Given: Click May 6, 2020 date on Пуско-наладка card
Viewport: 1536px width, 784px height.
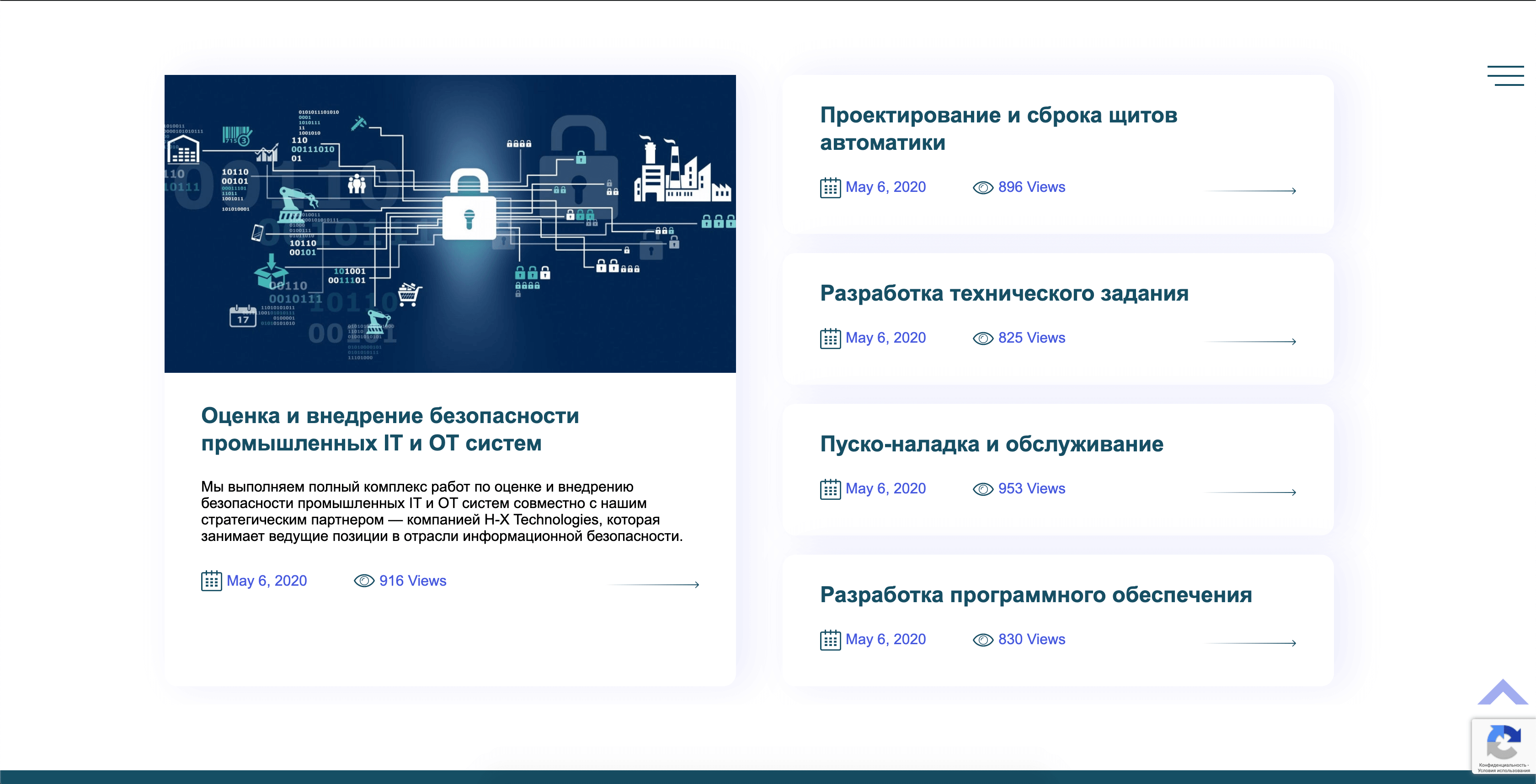Looking at the screenshot, I should coord(885,488).
